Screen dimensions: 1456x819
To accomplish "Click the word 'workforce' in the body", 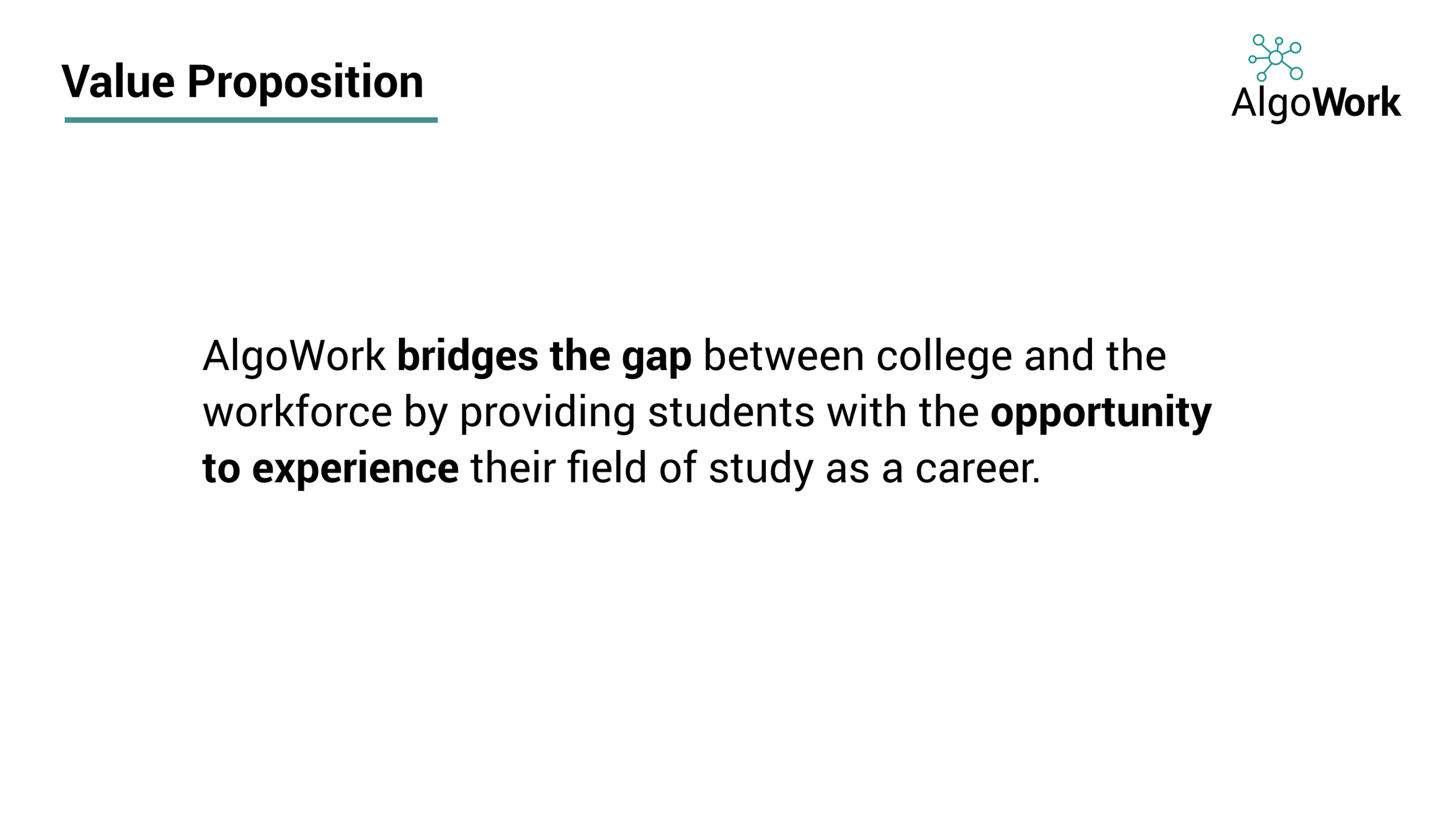I will (x=298, y=412).
